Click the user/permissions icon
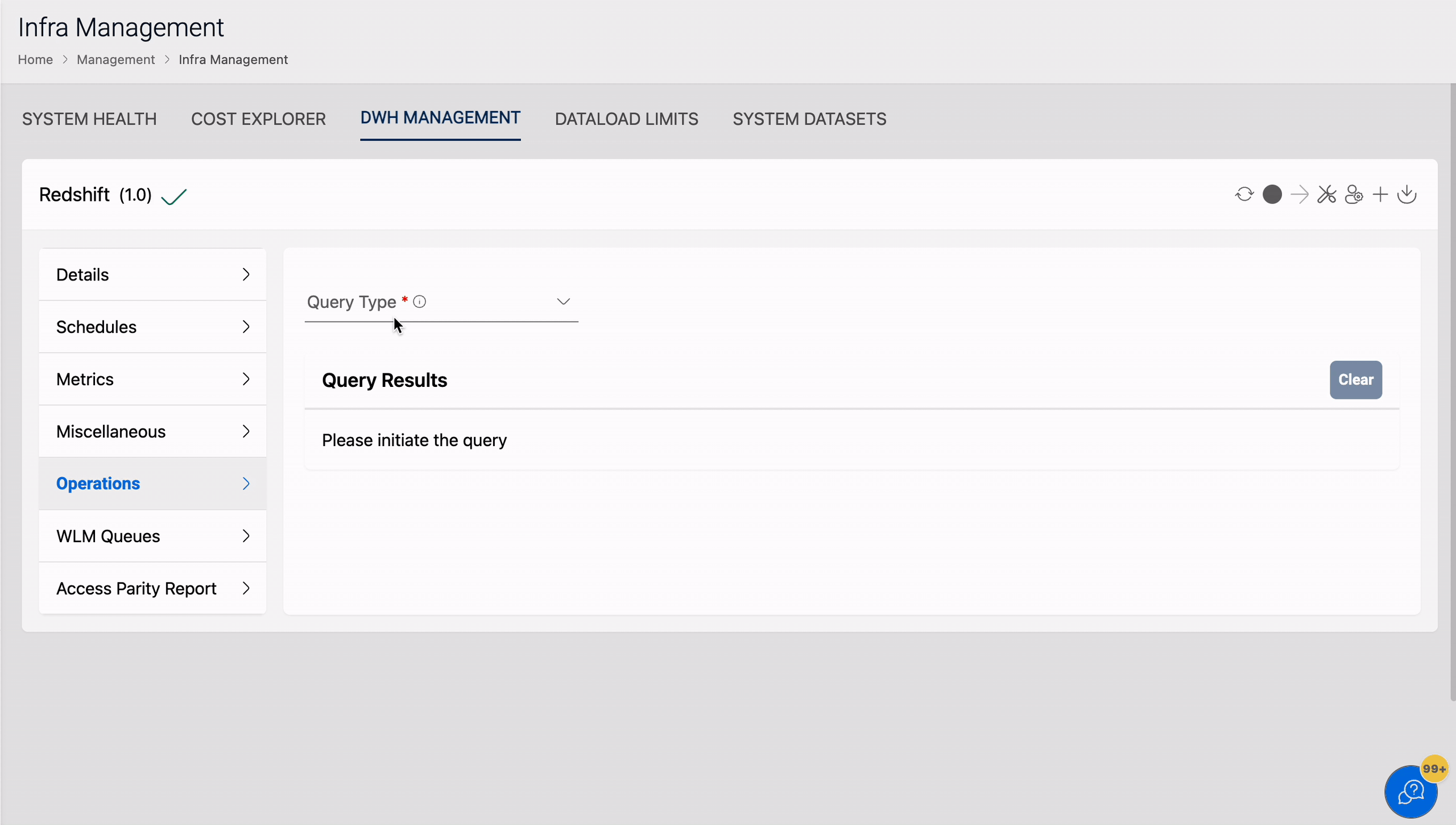Image resolution: width=1456 pixels, height=825 pixels. 1353,194
